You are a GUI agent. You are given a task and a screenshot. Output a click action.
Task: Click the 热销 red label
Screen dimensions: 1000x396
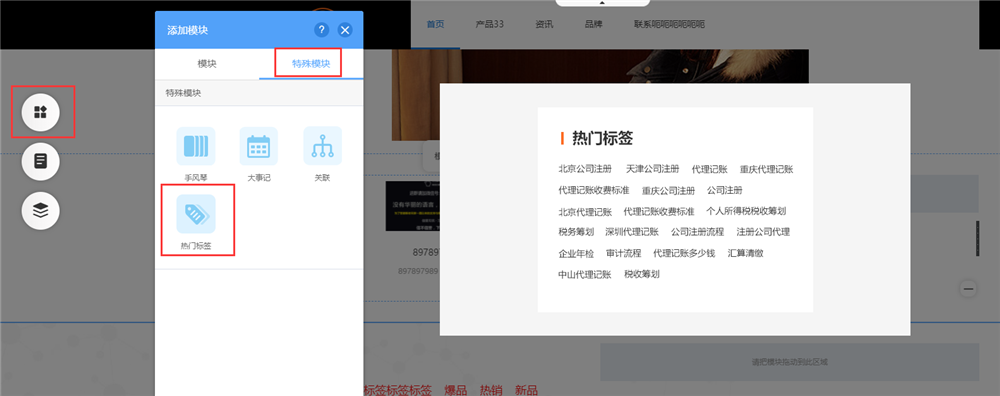click(491, 390)
